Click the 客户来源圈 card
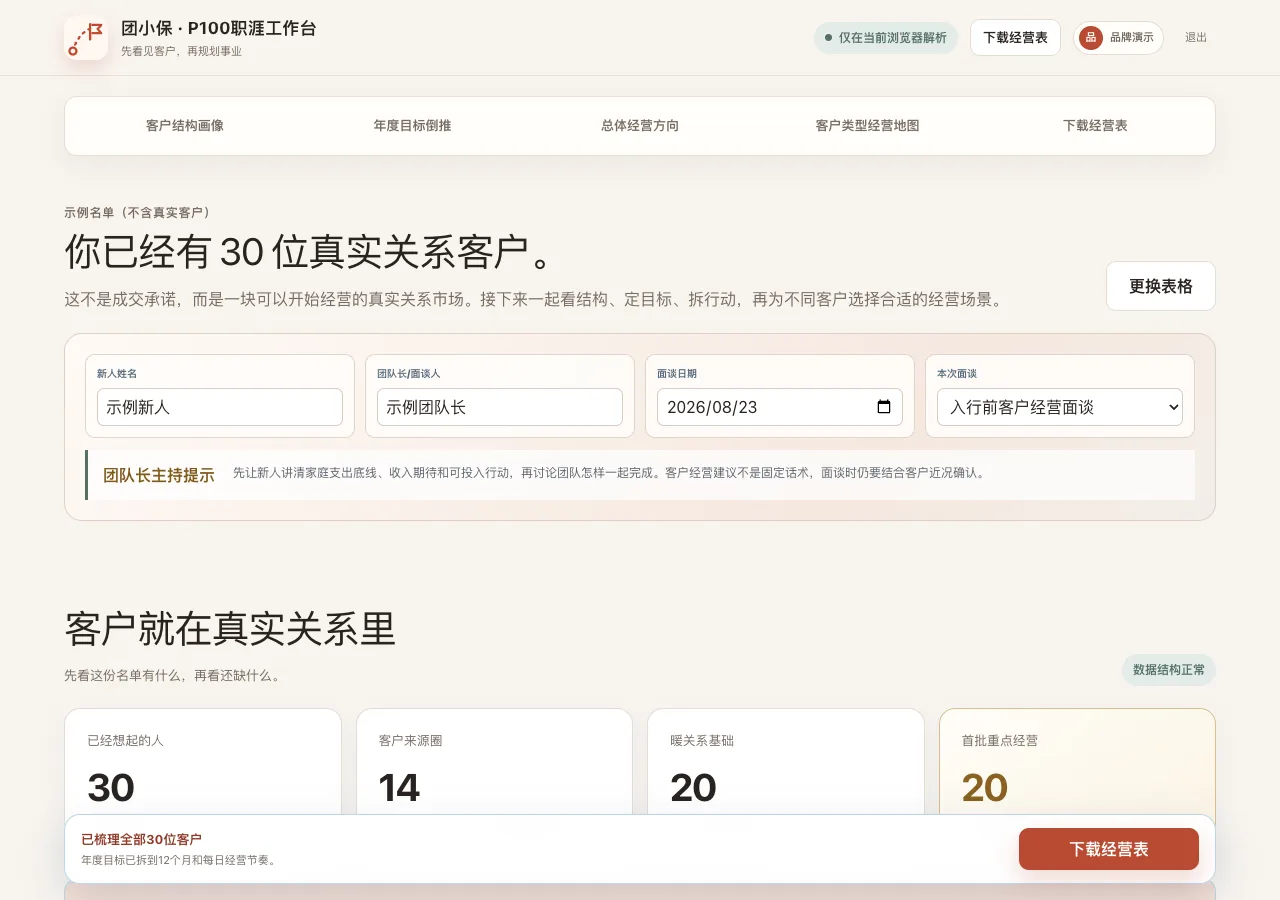Image resolution: width=1280 pixels, height=900 pixels. click(x=494, y=763)
